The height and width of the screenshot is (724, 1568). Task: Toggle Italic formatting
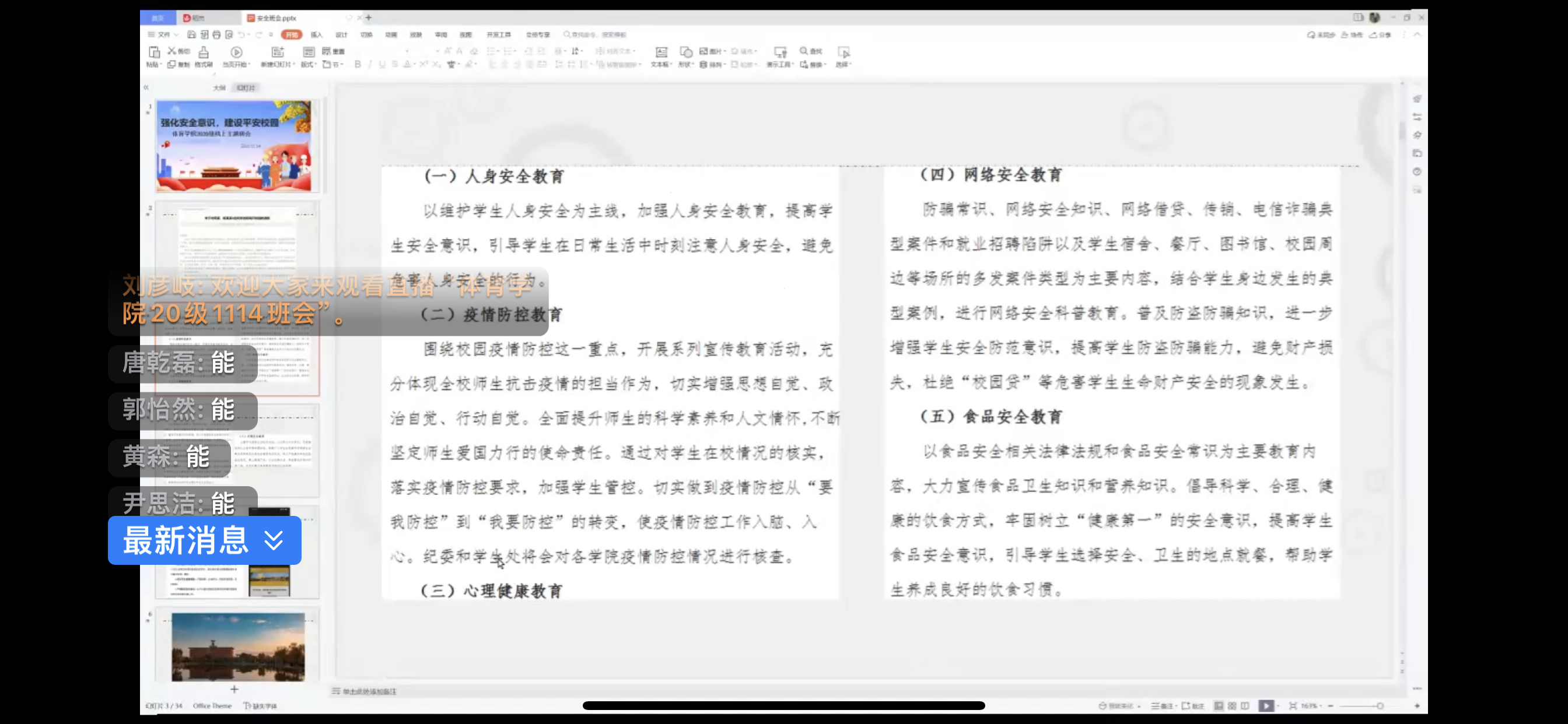[369, 65]
